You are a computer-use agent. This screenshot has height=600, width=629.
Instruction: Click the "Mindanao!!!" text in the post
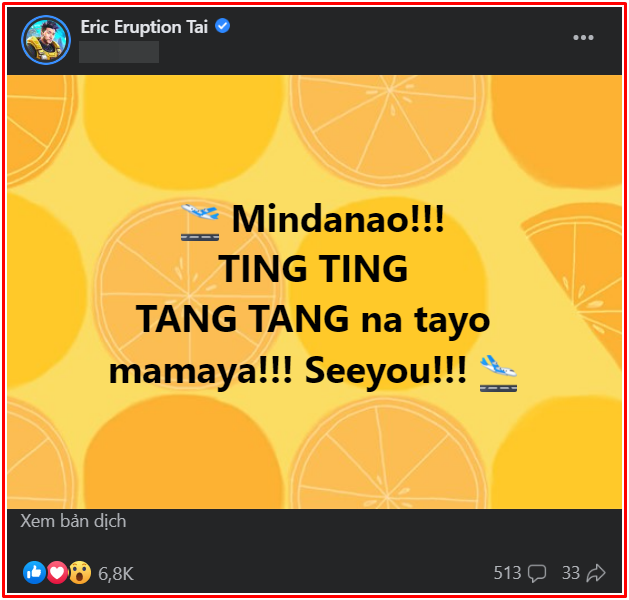[338, 219]
